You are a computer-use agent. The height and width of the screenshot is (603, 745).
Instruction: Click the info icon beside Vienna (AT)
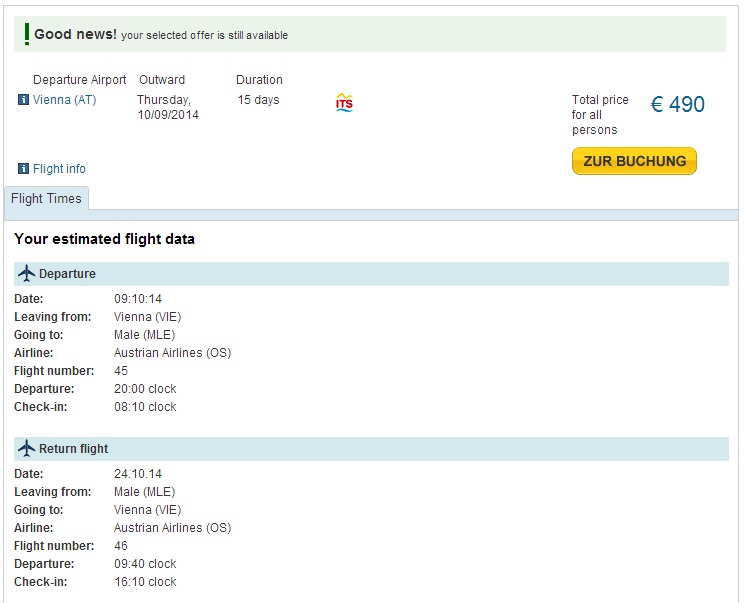(23, 100)
